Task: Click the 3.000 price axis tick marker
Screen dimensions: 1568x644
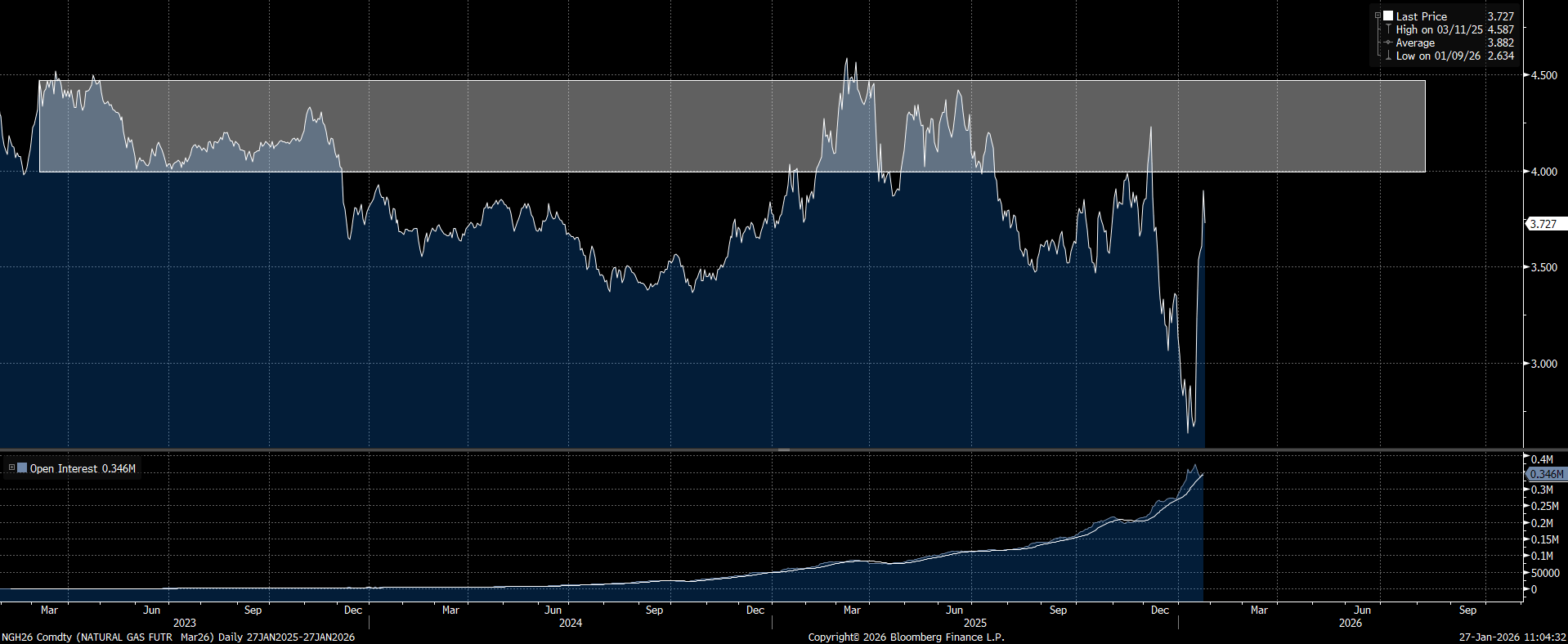Action: [x=1525, y=364]
